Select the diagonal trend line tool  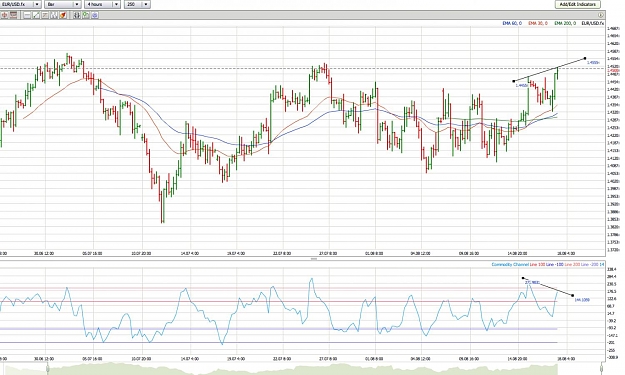(x=36, y=15)
